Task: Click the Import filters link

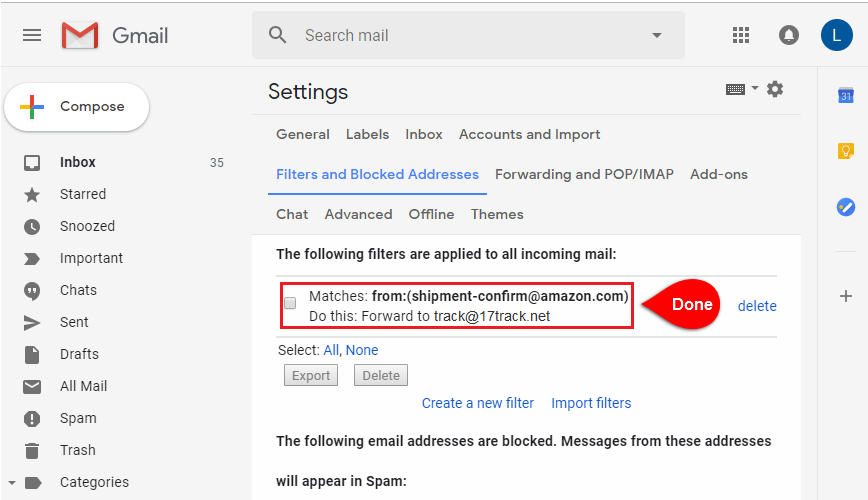Action: (x=591, y=403)
